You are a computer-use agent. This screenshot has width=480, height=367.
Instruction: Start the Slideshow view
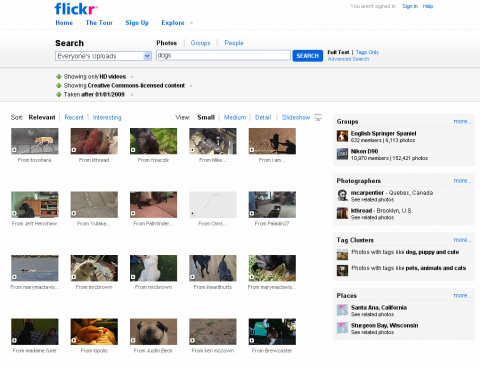click(296, 117)
